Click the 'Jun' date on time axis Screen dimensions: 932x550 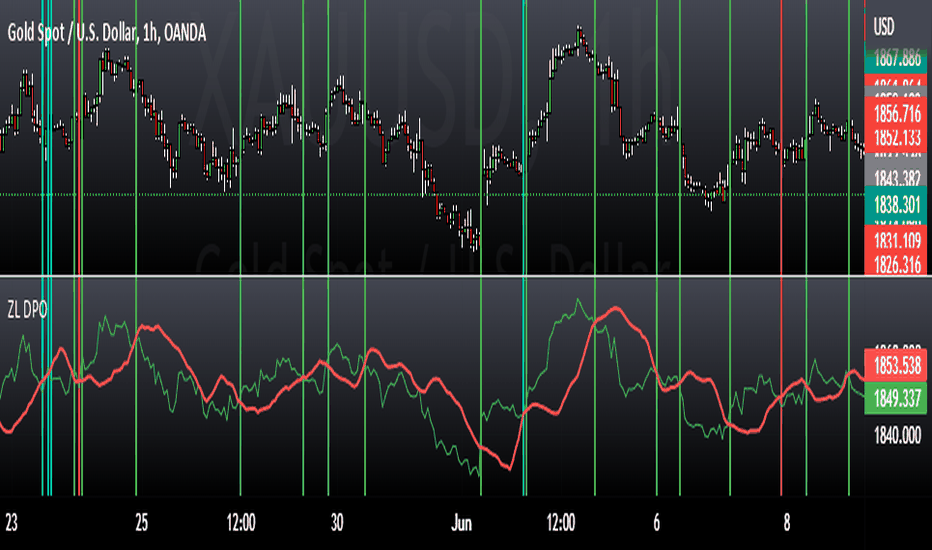click(461, 523)
